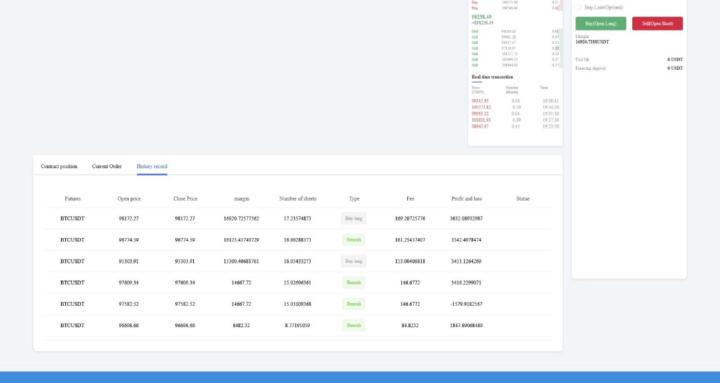Viewport: 720px width, 383px height.
Task: Click the margin column header
Action: click(242, 199)
